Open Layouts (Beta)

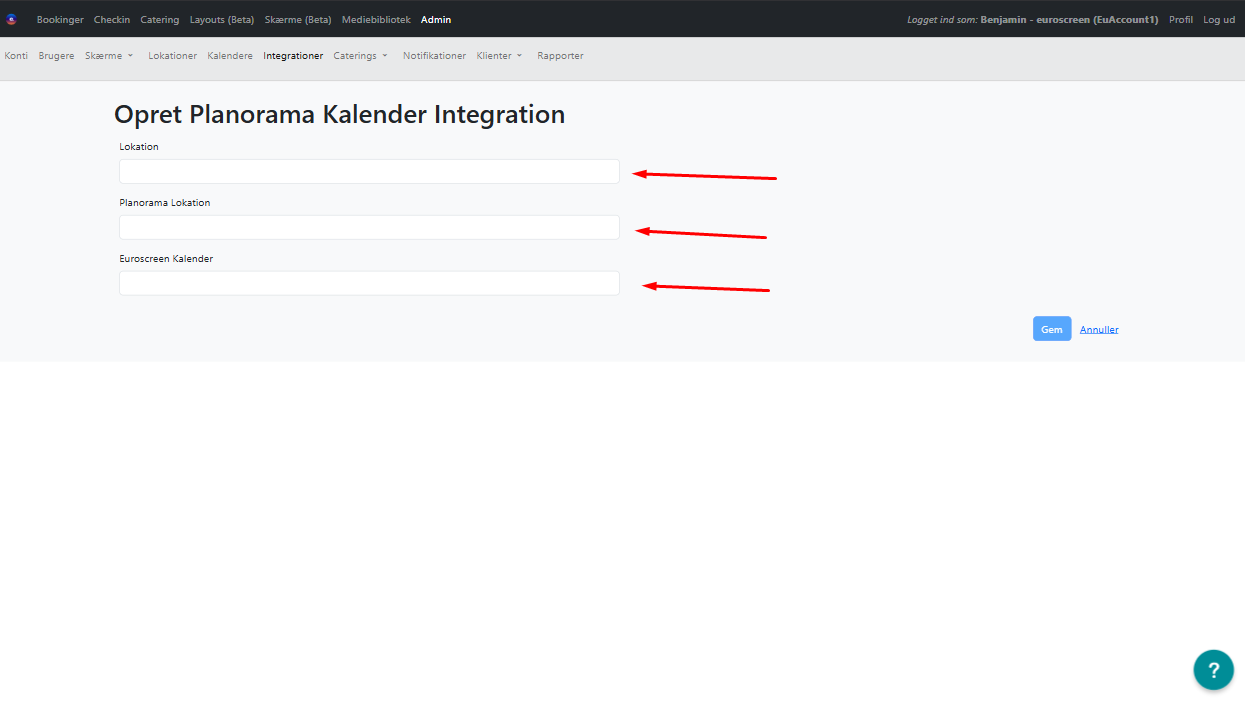[222, 20]
